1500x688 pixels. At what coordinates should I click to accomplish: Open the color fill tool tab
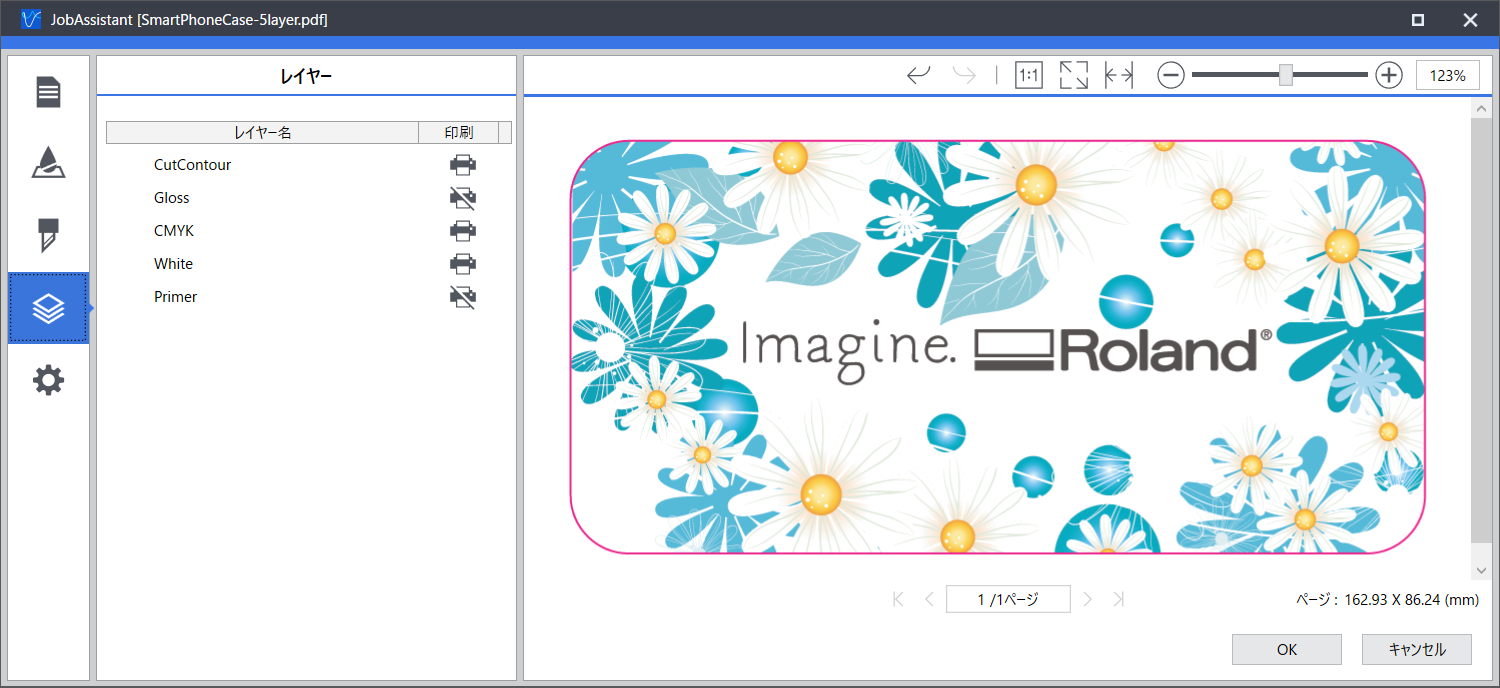48,163
